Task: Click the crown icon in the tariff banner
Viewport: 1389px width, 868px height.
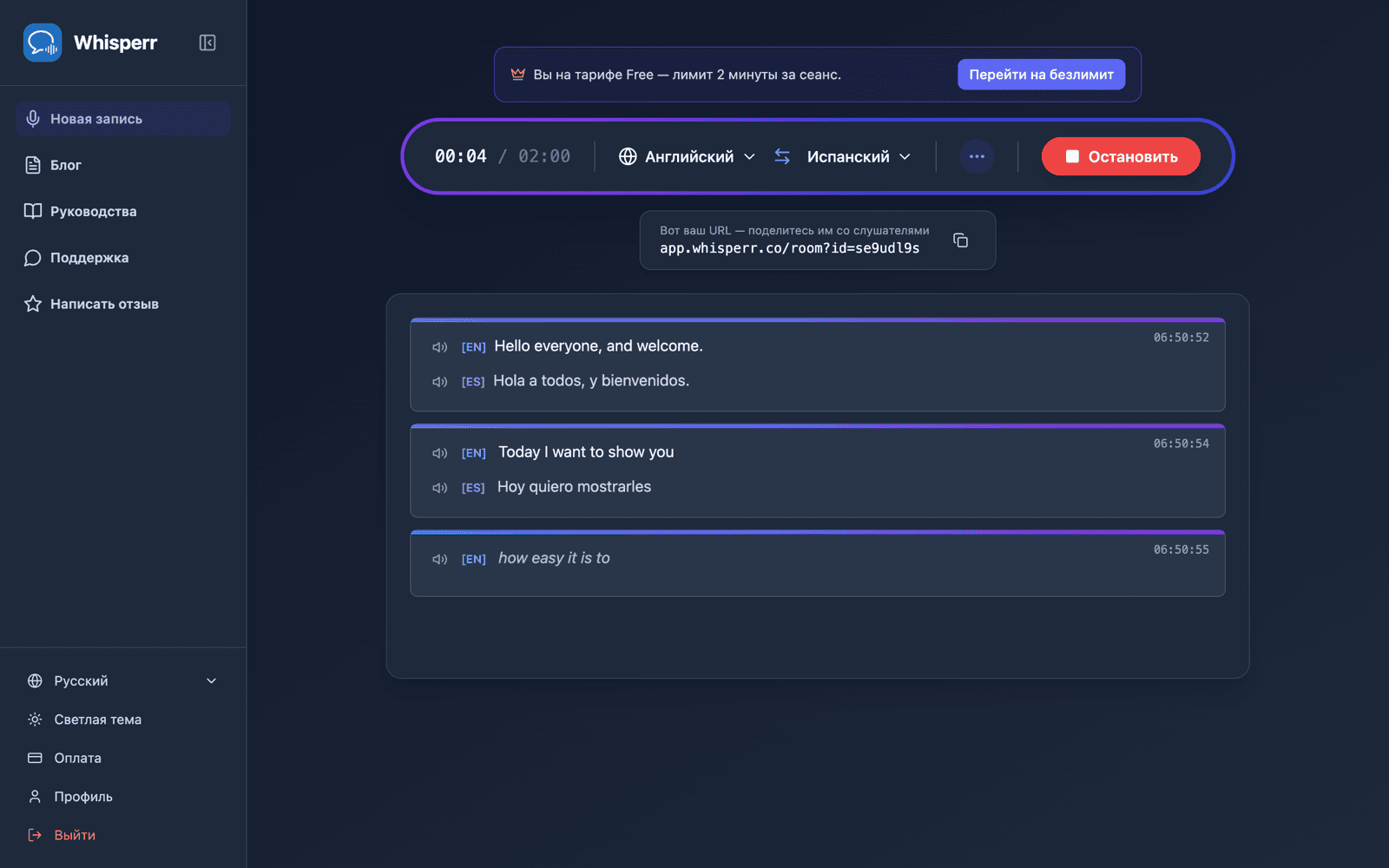Action: [518, 75]
